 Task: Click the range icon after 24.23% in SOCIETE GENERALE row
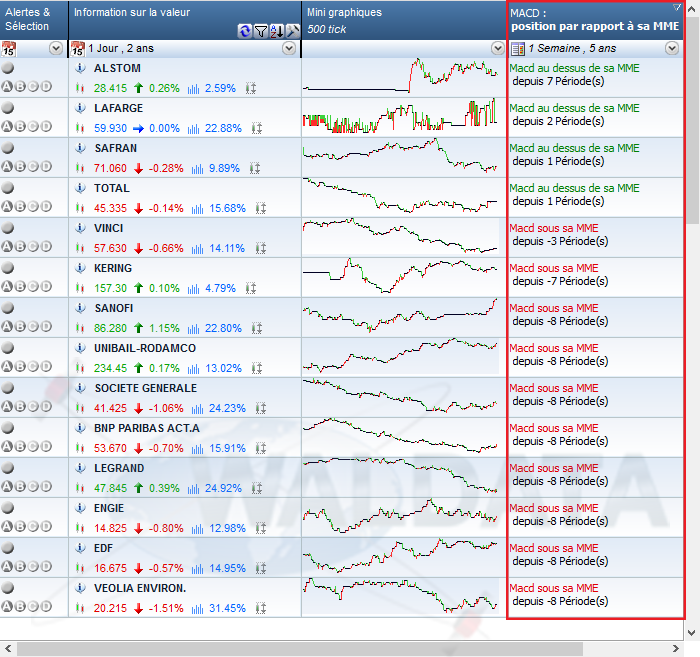(x=261, y=408)
